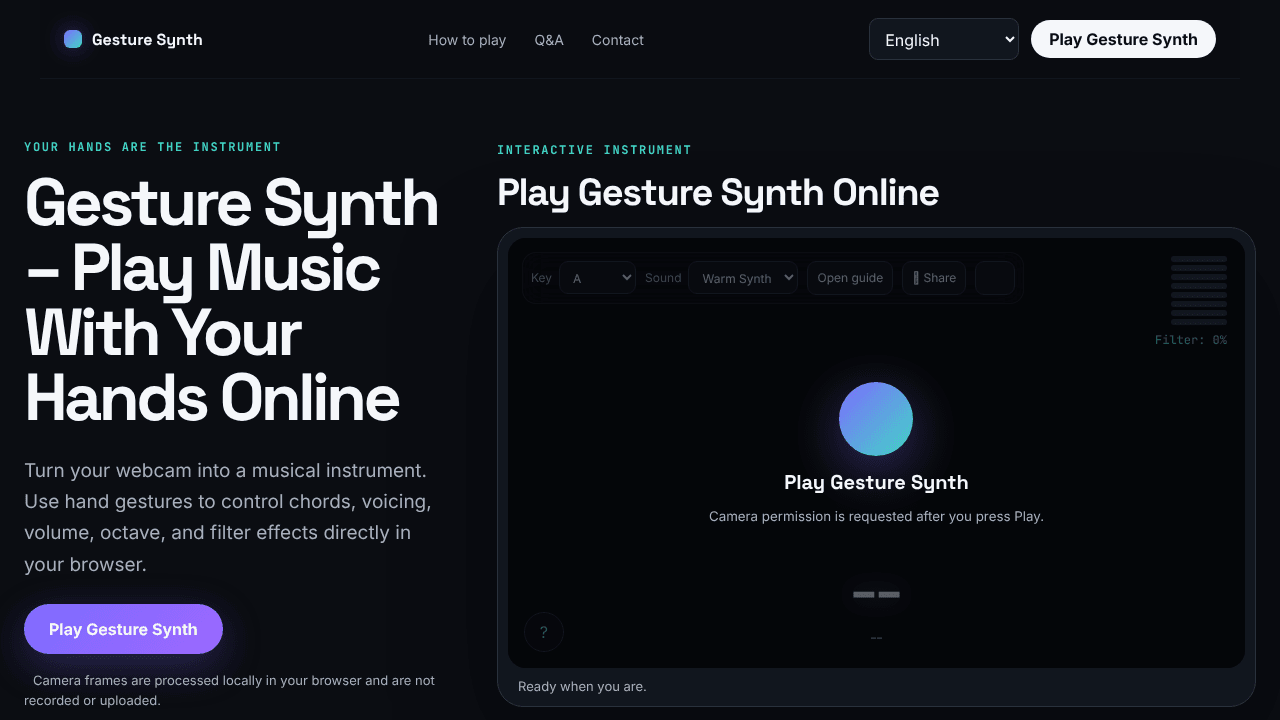Click the gradient circle play orb
This screenshot has width=1280, height=720.
coord(876,419)
